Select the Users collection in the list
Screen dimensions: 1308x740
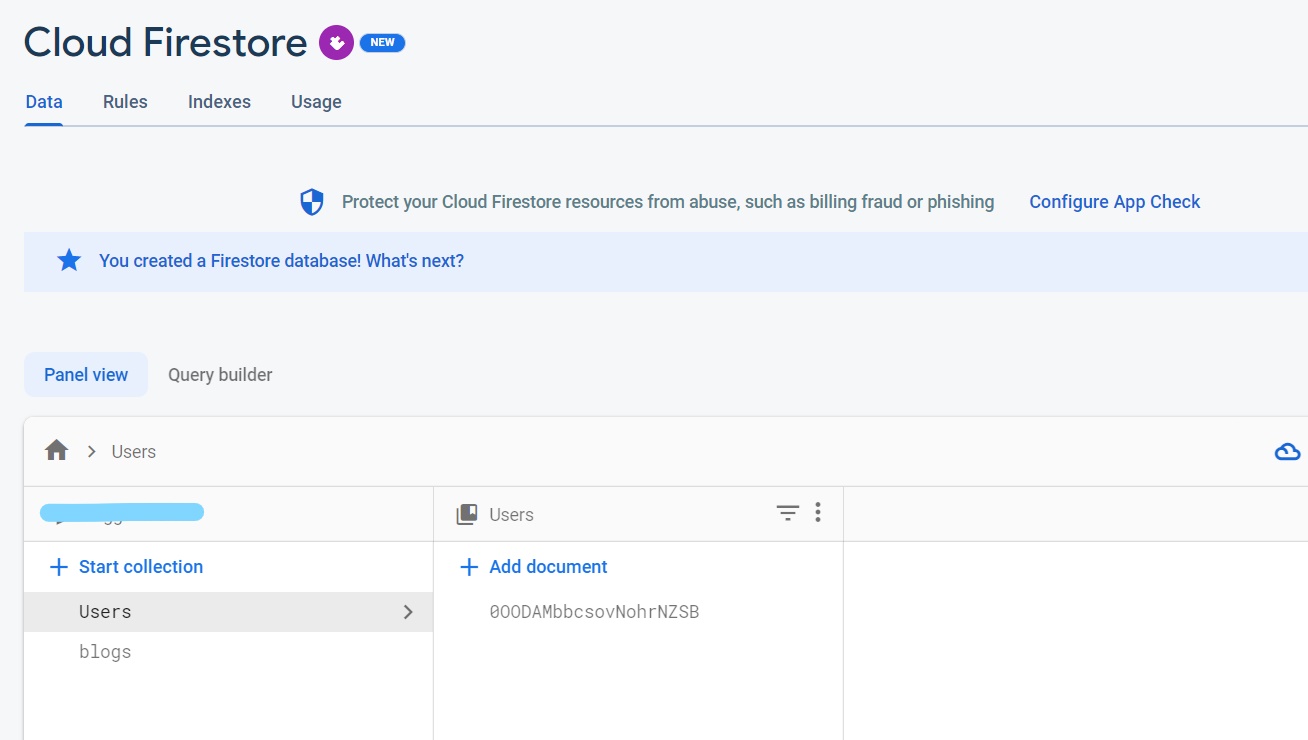click(228, 612)
